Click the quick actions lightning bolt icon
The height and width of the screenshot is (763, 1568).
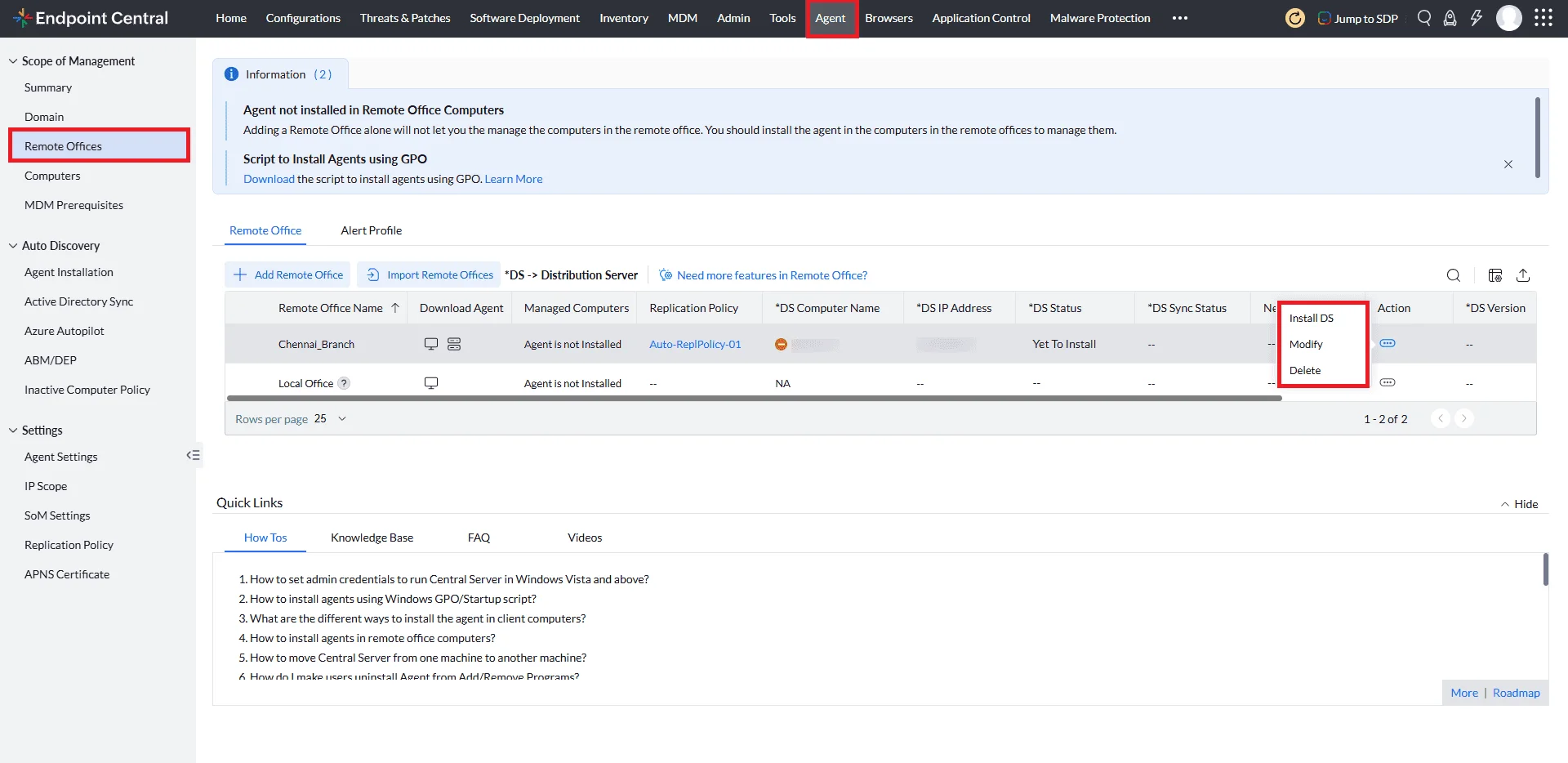coord(1477,18)
